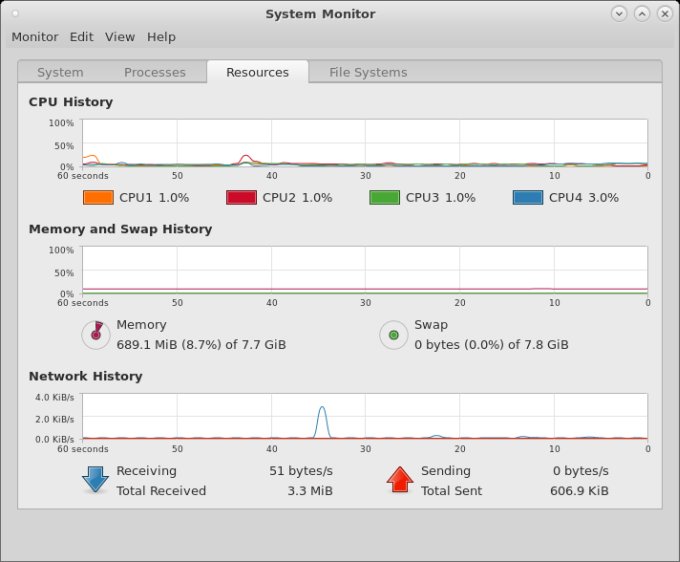The image size is (680, 562).
Task: Switch to the File Systems tab
Action: tap(368, 72)
